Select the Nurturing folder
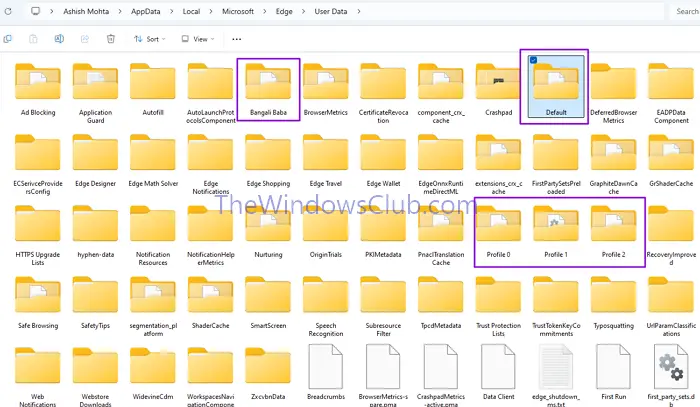This screenshot has height=407, width=700. click(x=268, y=232)
